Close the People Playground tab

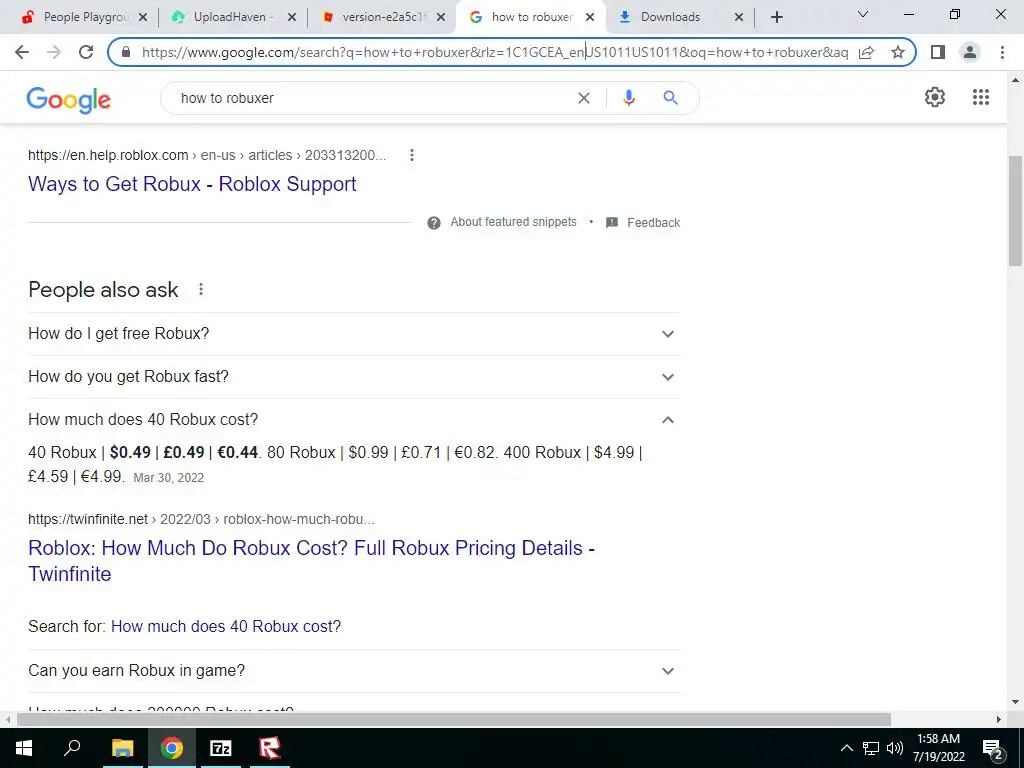(143, 17)
